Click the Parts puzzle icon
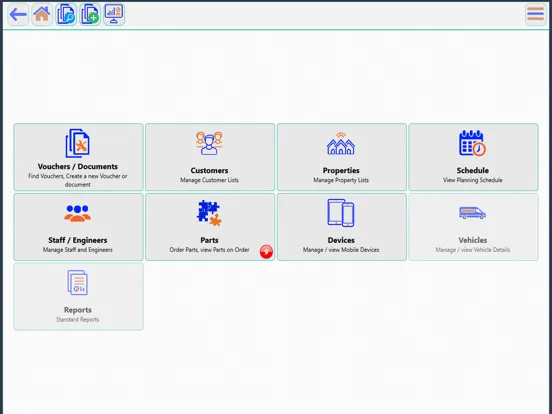The height and width of the screenshot is (414, 552). [209, 213]
